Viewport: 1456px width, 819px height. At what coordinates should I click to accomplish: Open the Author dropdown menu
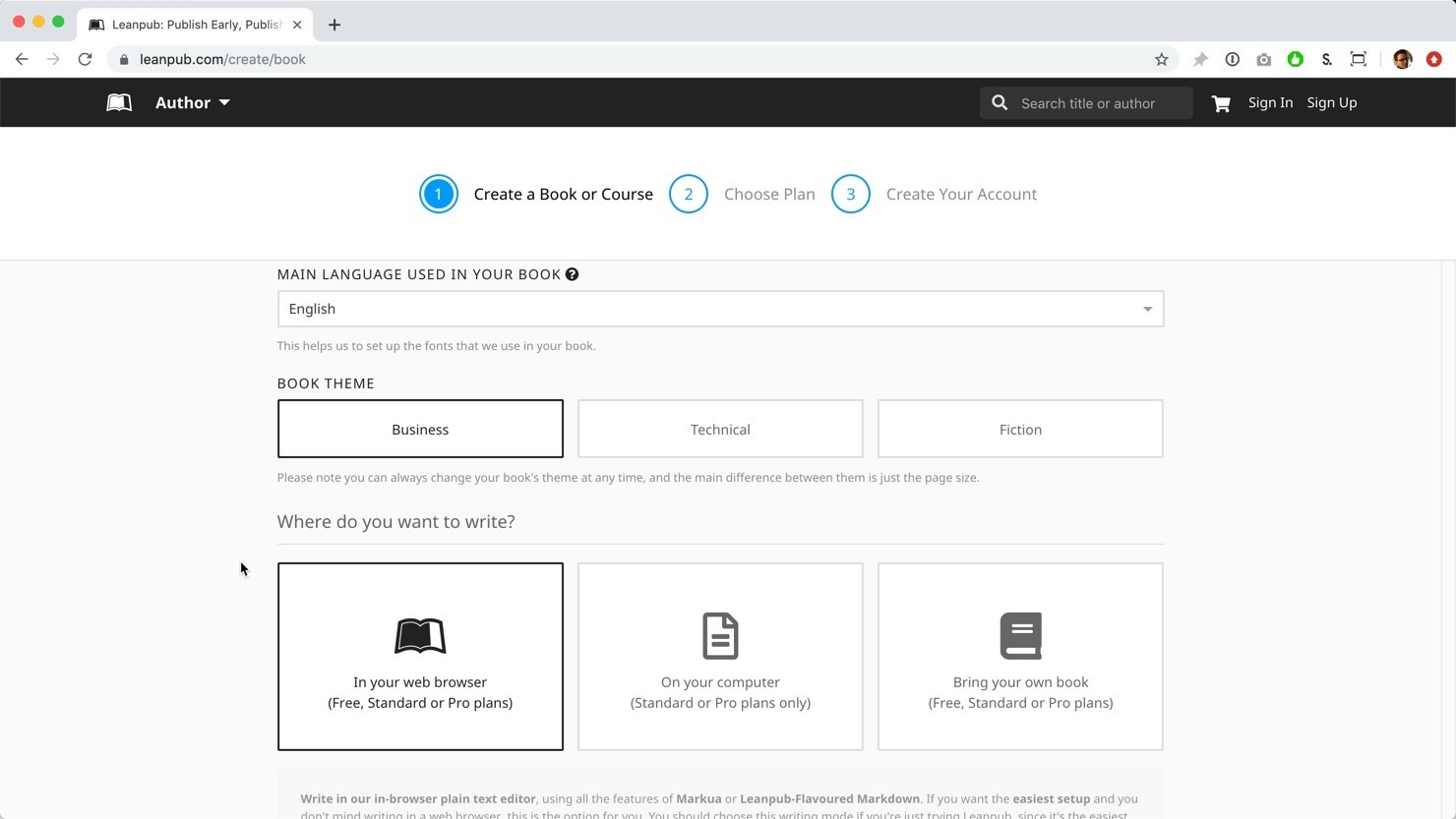tap(193, 102)
